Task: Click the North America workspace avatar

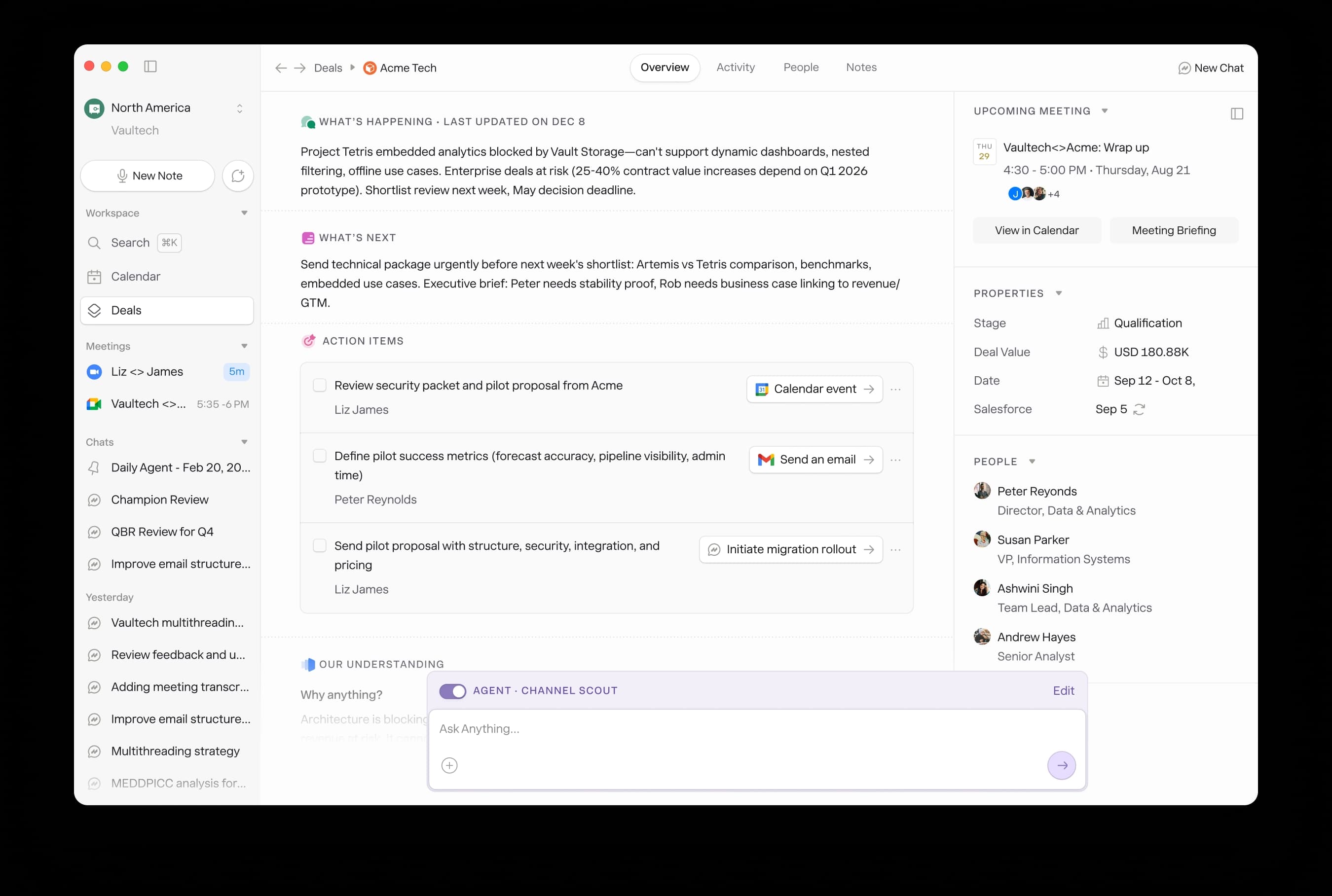Action: point(94,108)
